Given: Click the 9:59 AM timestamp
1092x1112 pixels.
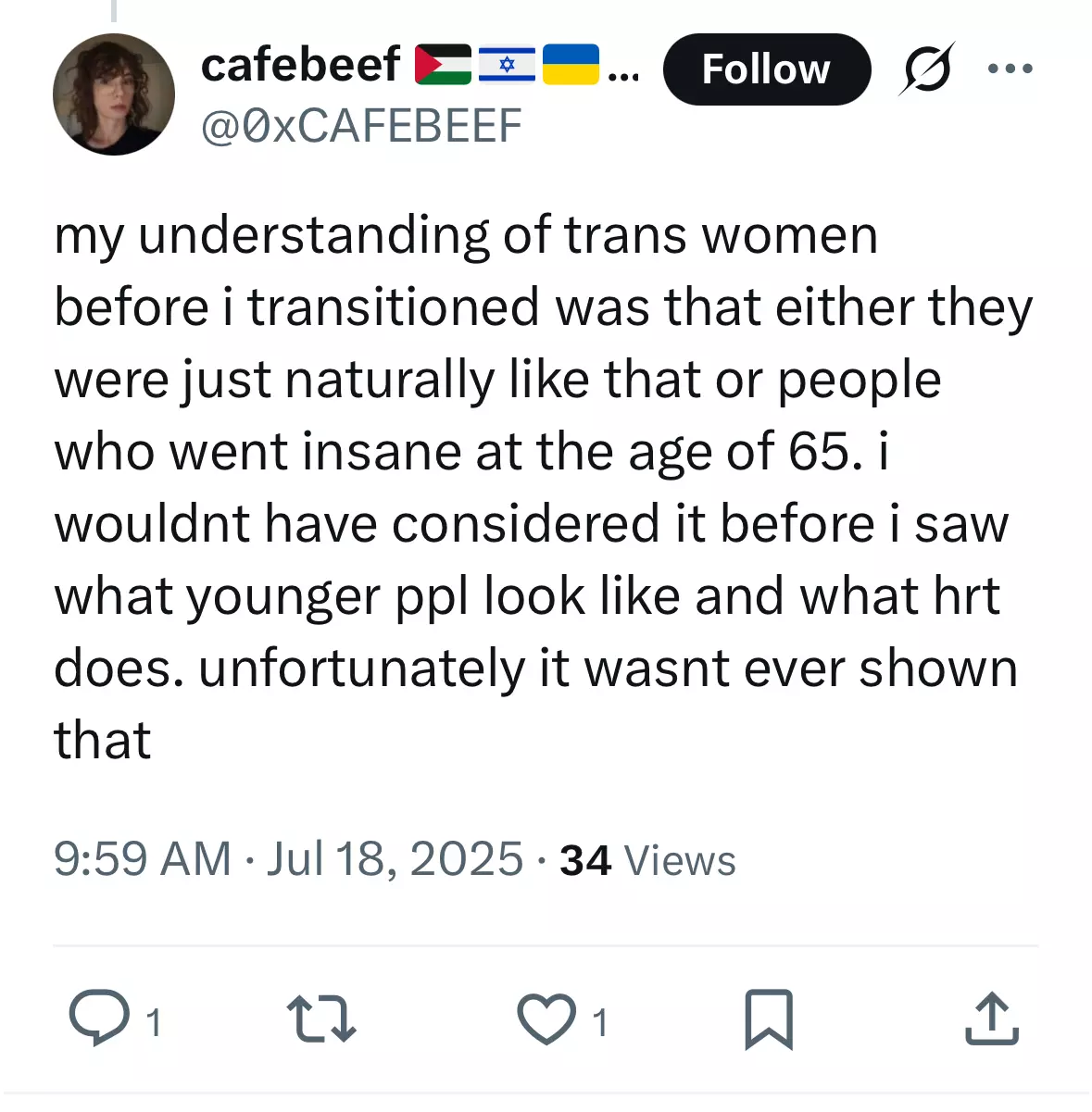Looking at the screenshot, I should 143,858.
